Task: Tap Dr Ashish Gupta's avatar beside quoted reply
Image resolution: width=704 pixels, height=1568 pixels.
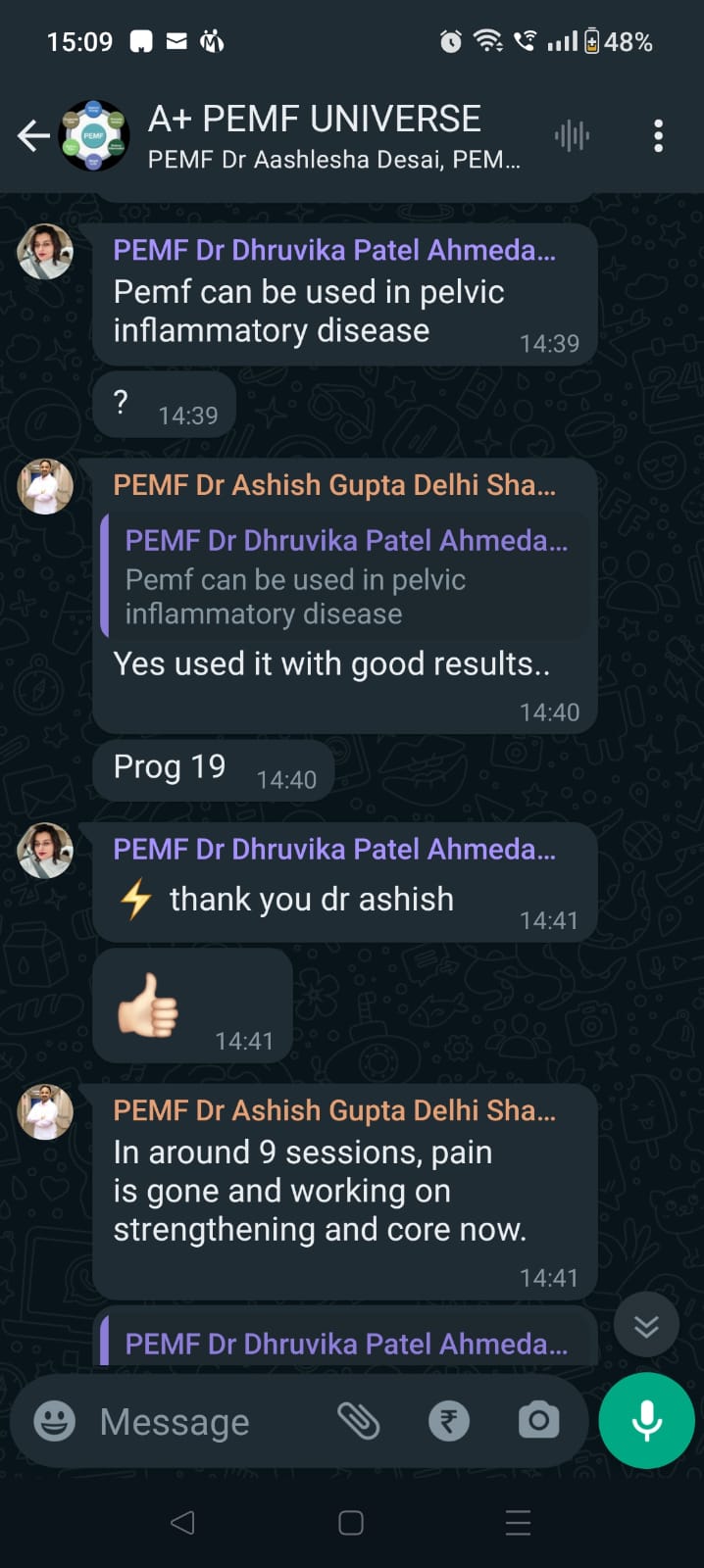Action: pos(45,486)
